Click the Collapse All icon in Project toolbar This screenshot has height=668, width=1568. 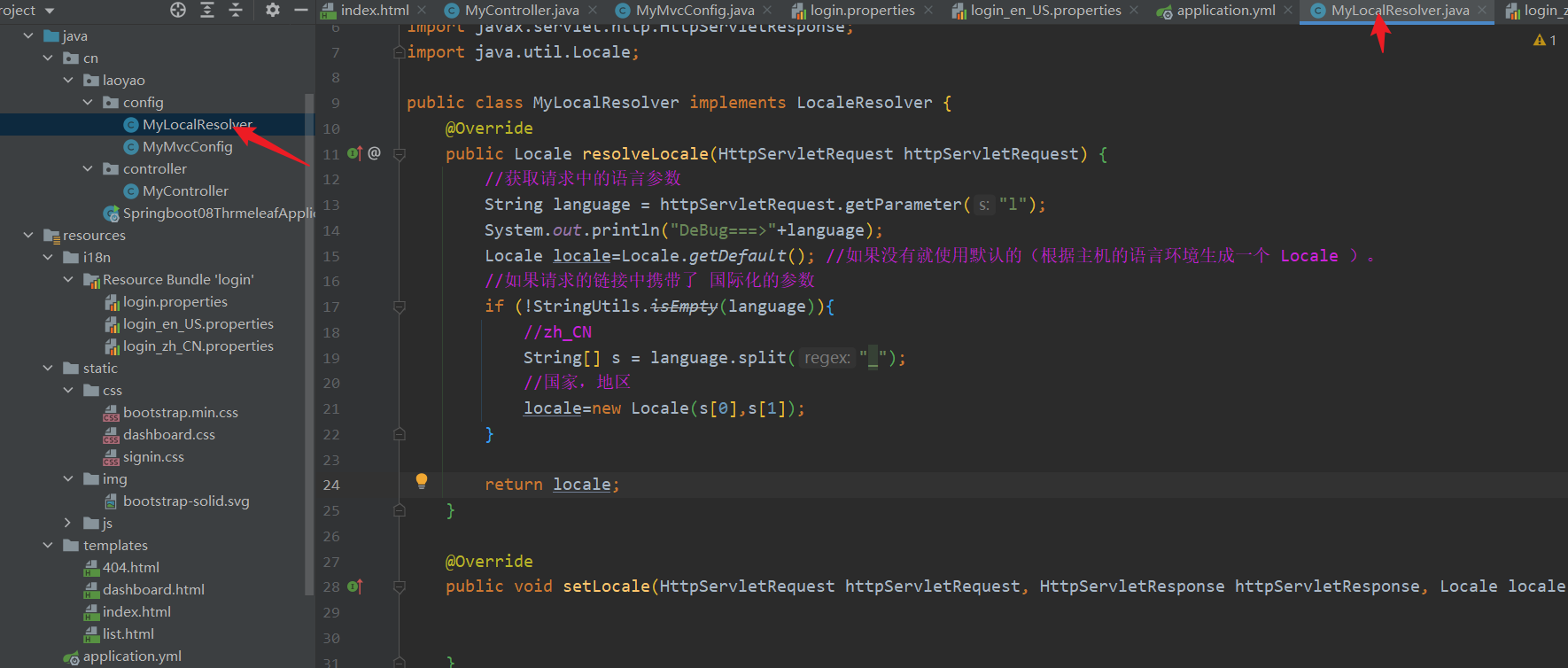tap(236, 10)
